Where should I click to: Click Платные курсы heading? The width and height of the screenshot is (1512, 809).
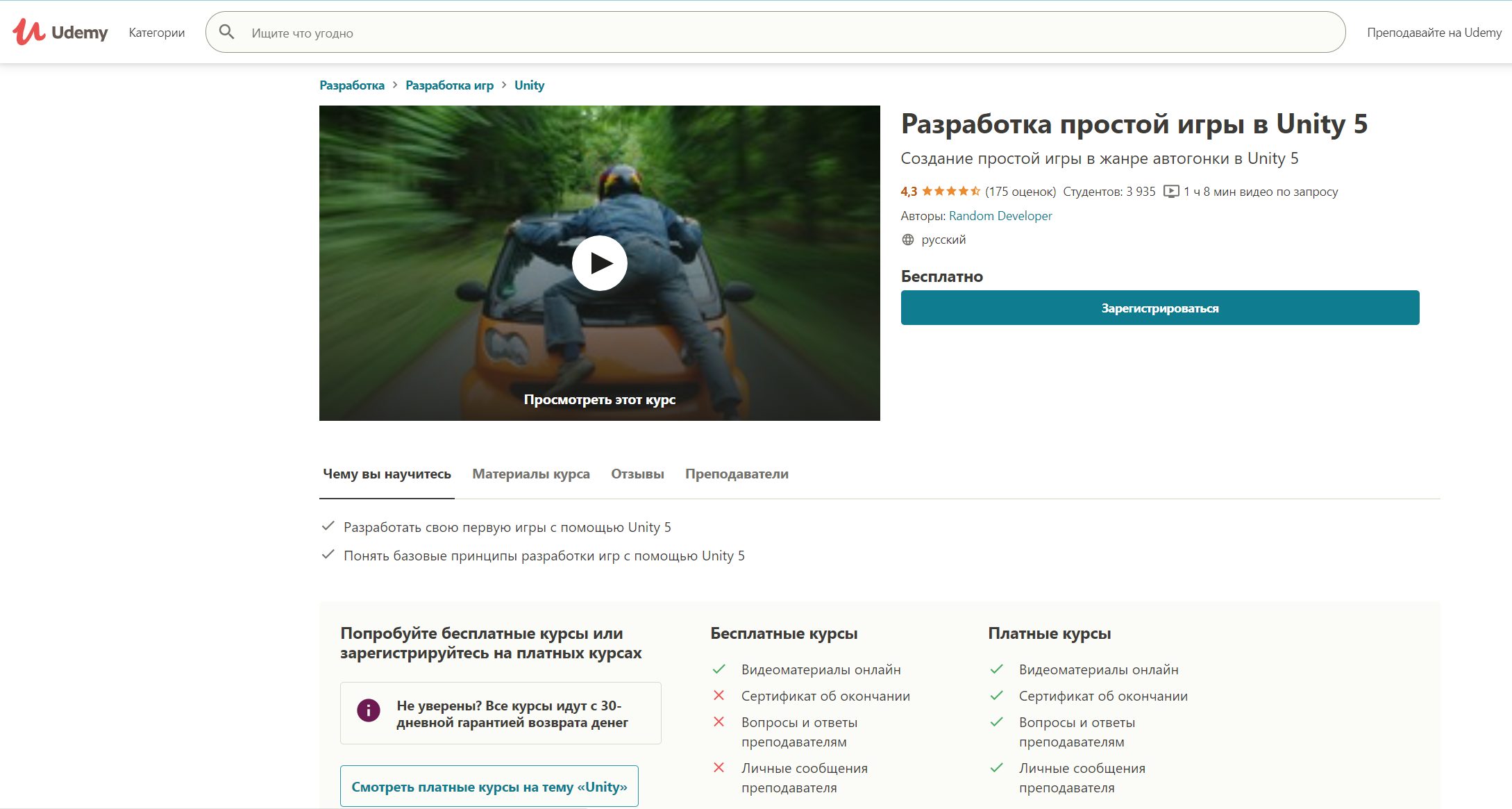coord(1049,633)
